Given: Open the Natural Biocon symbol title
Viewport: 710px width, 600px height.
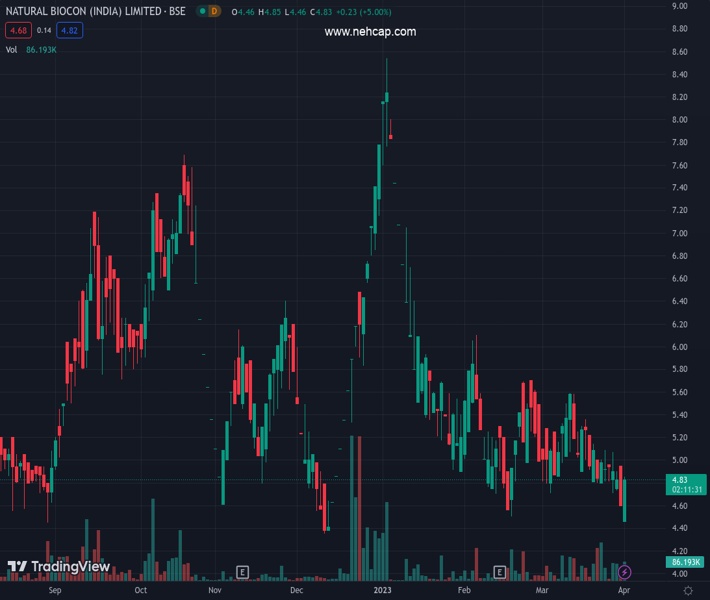Looking at the screenshot, I should tap(97, 12).
